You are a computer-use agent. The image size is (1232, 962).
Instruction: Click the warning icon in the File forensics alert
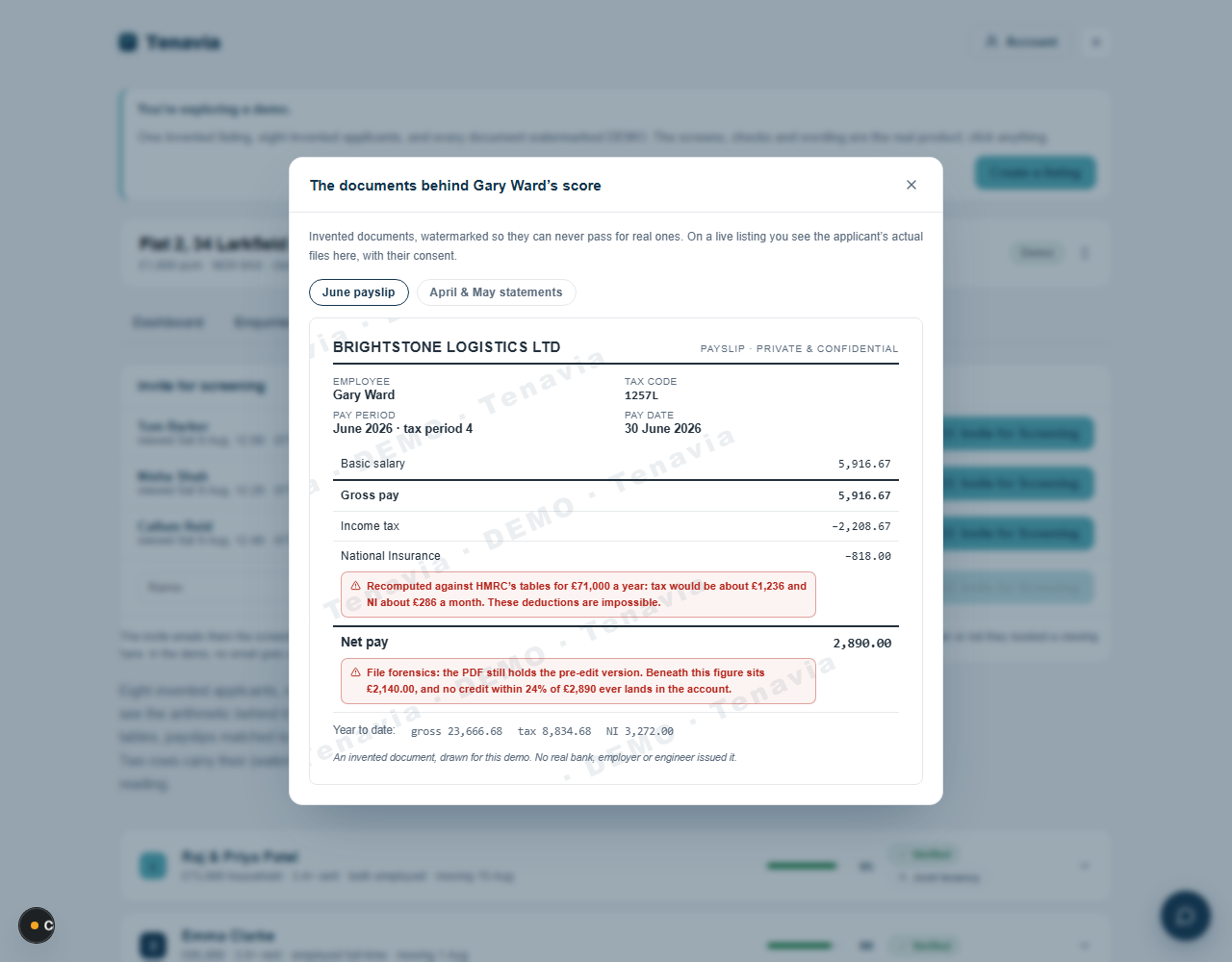[x=355, y=672]
